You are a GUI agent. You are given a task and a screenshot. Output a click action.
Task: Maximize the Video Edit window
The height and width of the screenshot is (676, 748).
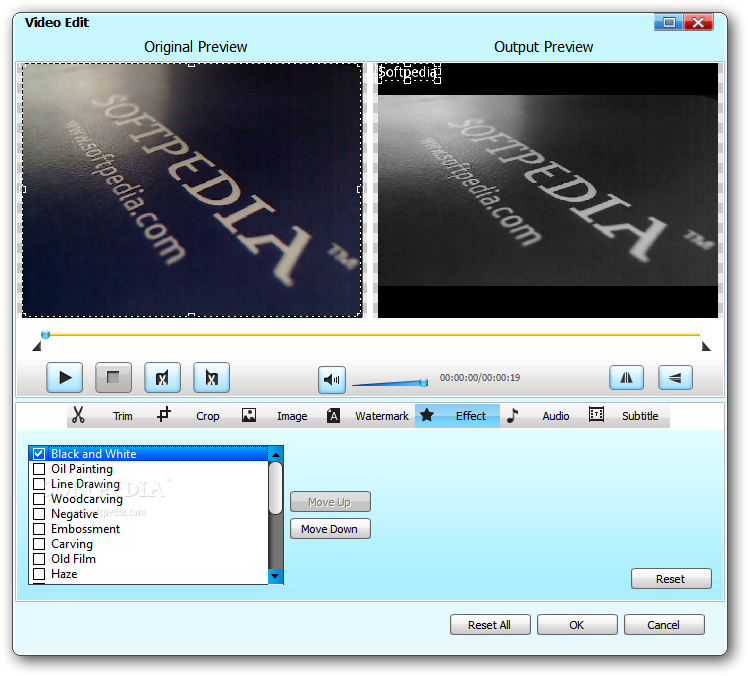(x=669, y=22)
